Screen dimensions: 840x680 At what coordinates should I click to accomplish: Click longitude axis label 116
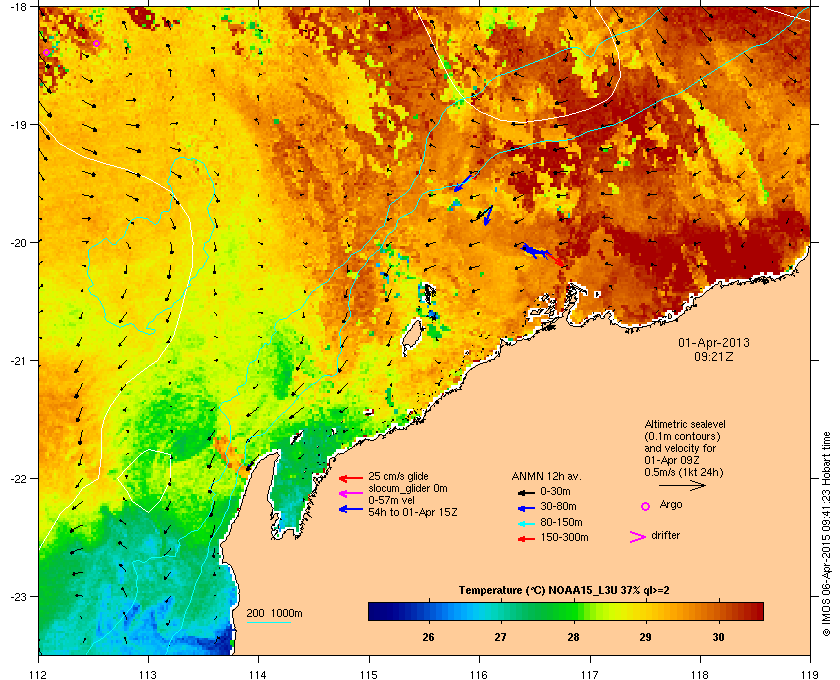click(x=479, y=675)
